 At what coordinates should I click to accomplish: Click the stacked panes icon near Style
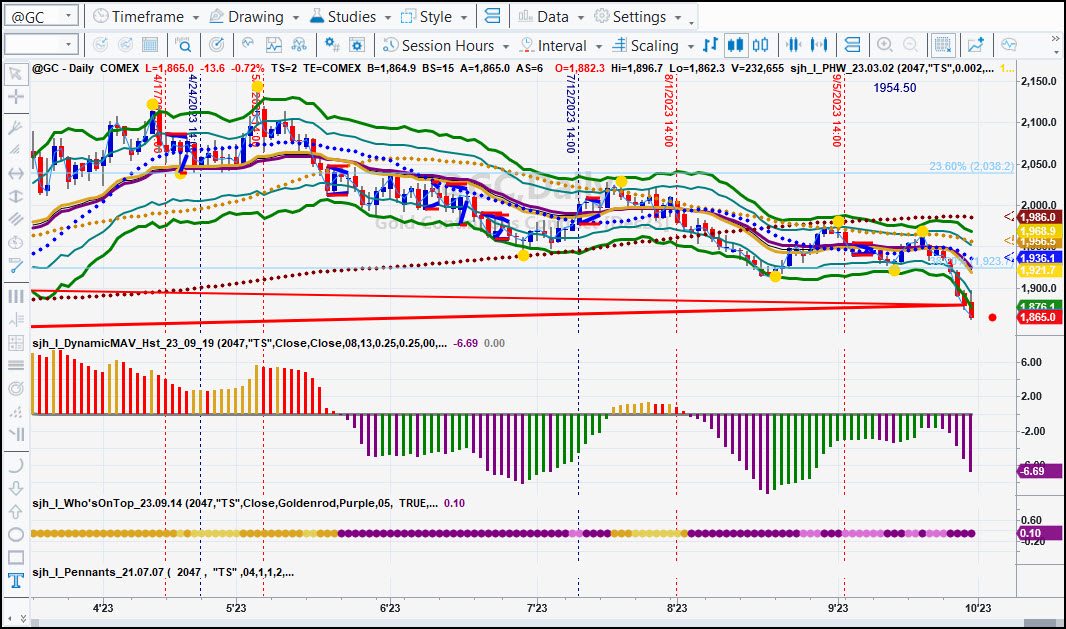pyautogui.click(x=492, y=16)
